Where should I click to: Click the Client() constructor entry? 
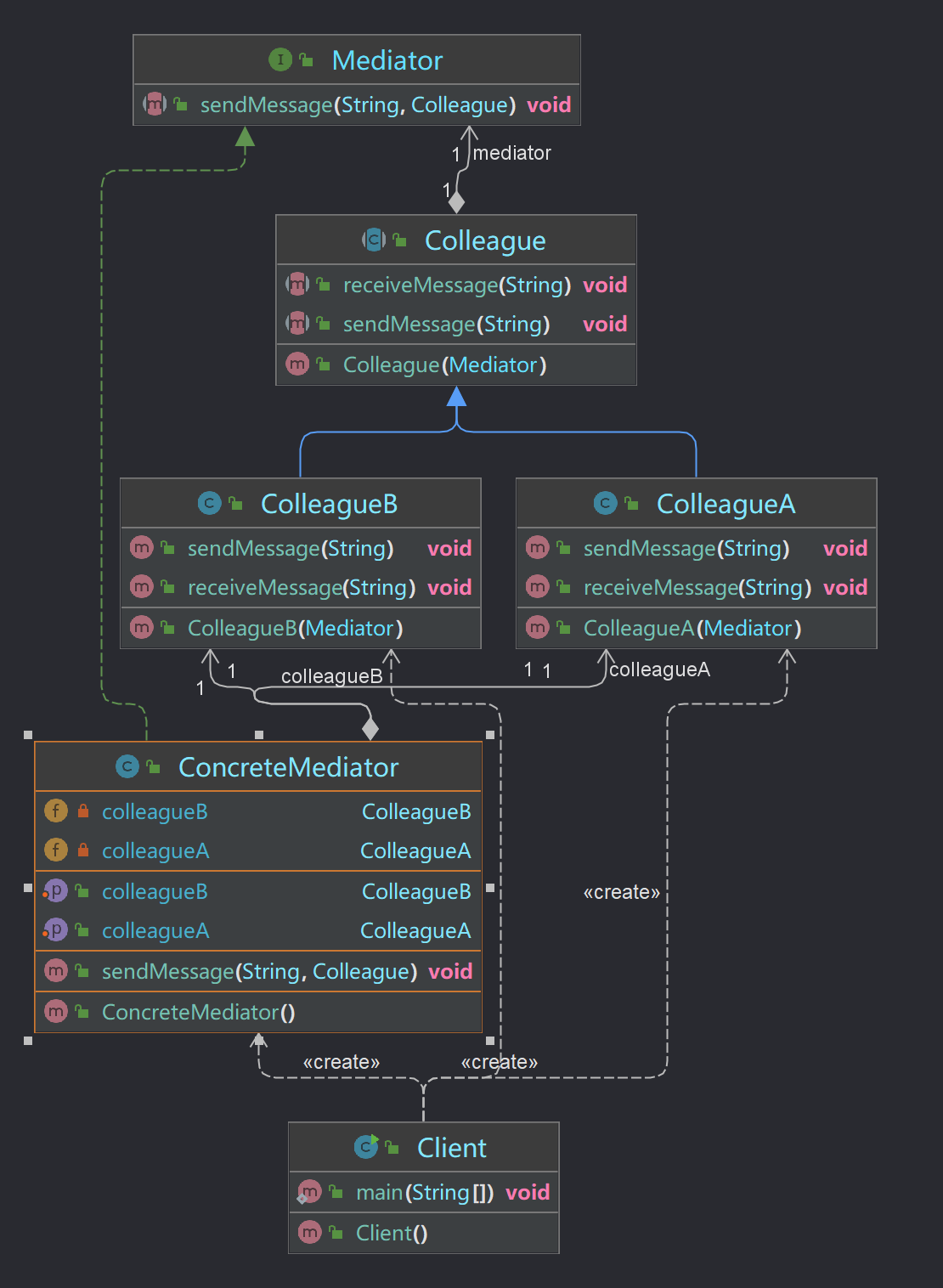(391, 1234)
